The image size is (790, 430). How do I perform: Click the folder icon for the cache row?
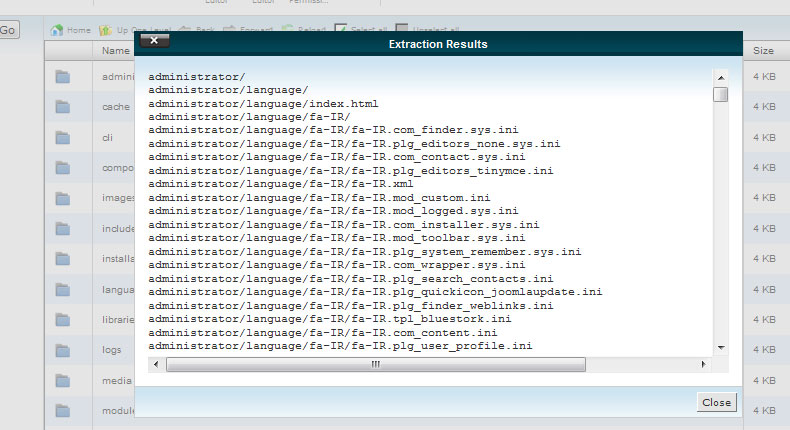tap(62, 106)
